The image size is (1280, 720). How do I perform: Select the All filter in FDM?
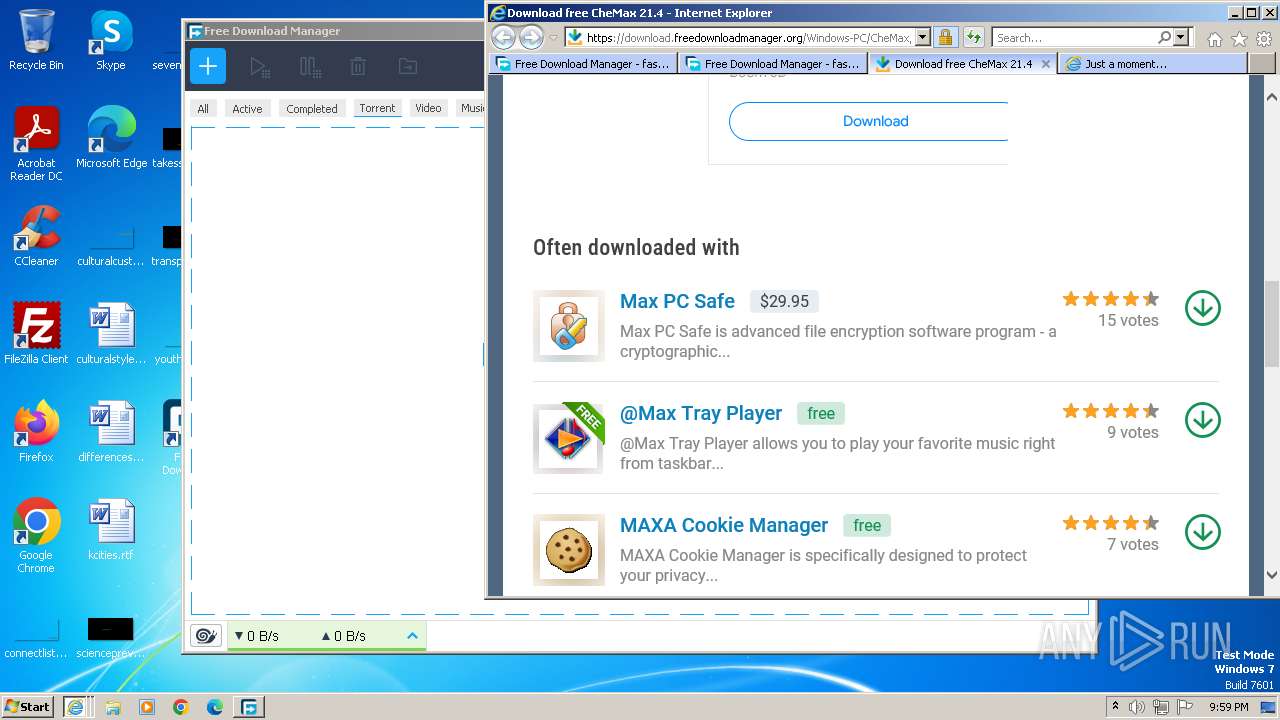coord(203,108)
